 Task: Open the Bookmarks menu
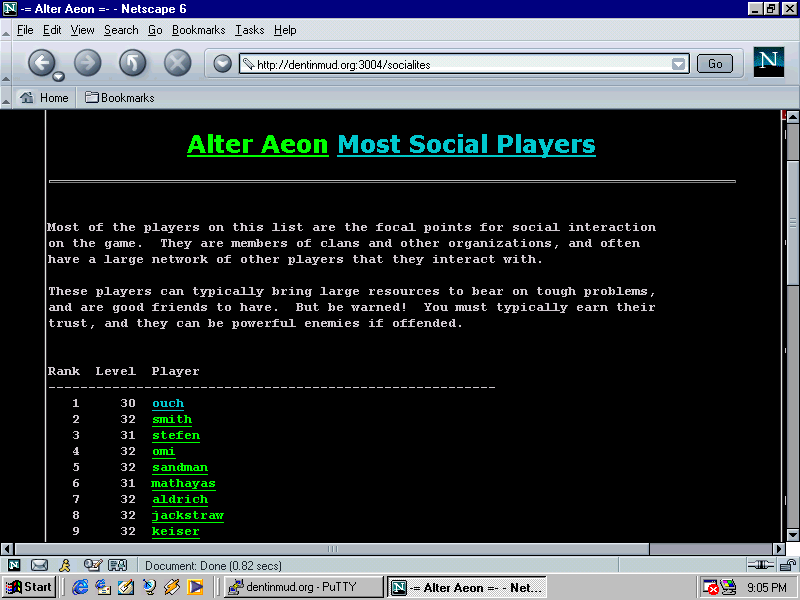coord(198,30)
